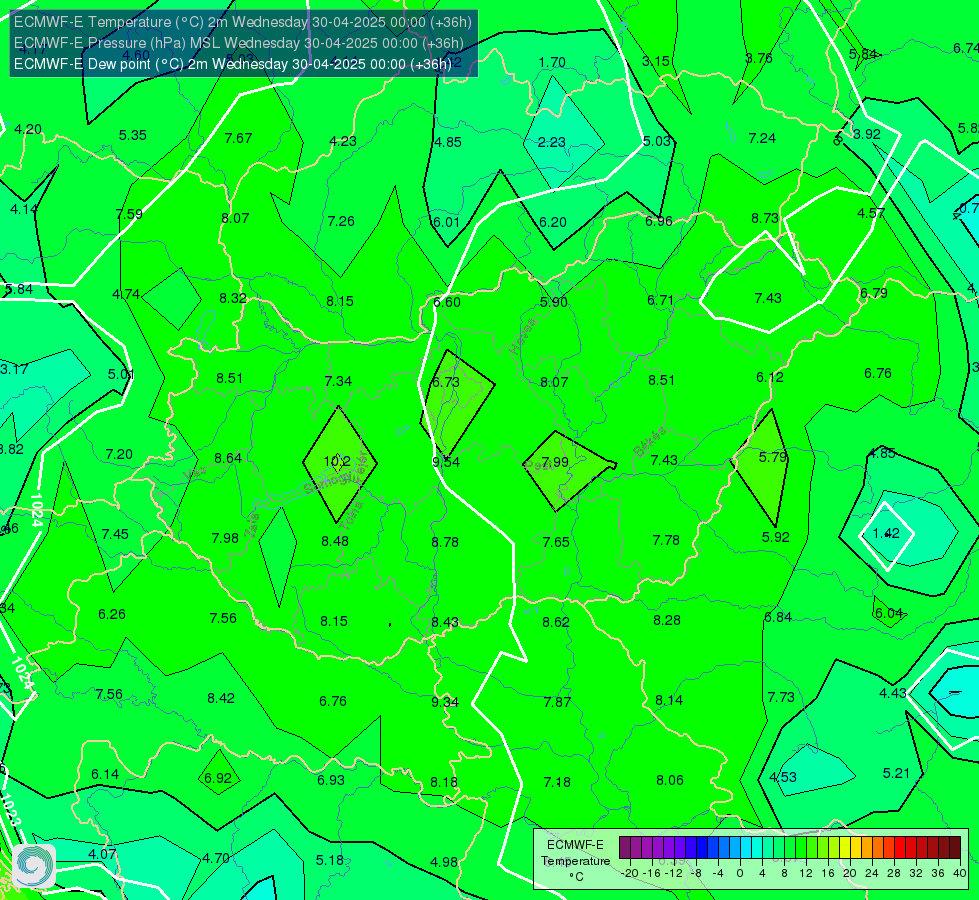
Task: Click the 8.28 dew point value
Action: 667,620
